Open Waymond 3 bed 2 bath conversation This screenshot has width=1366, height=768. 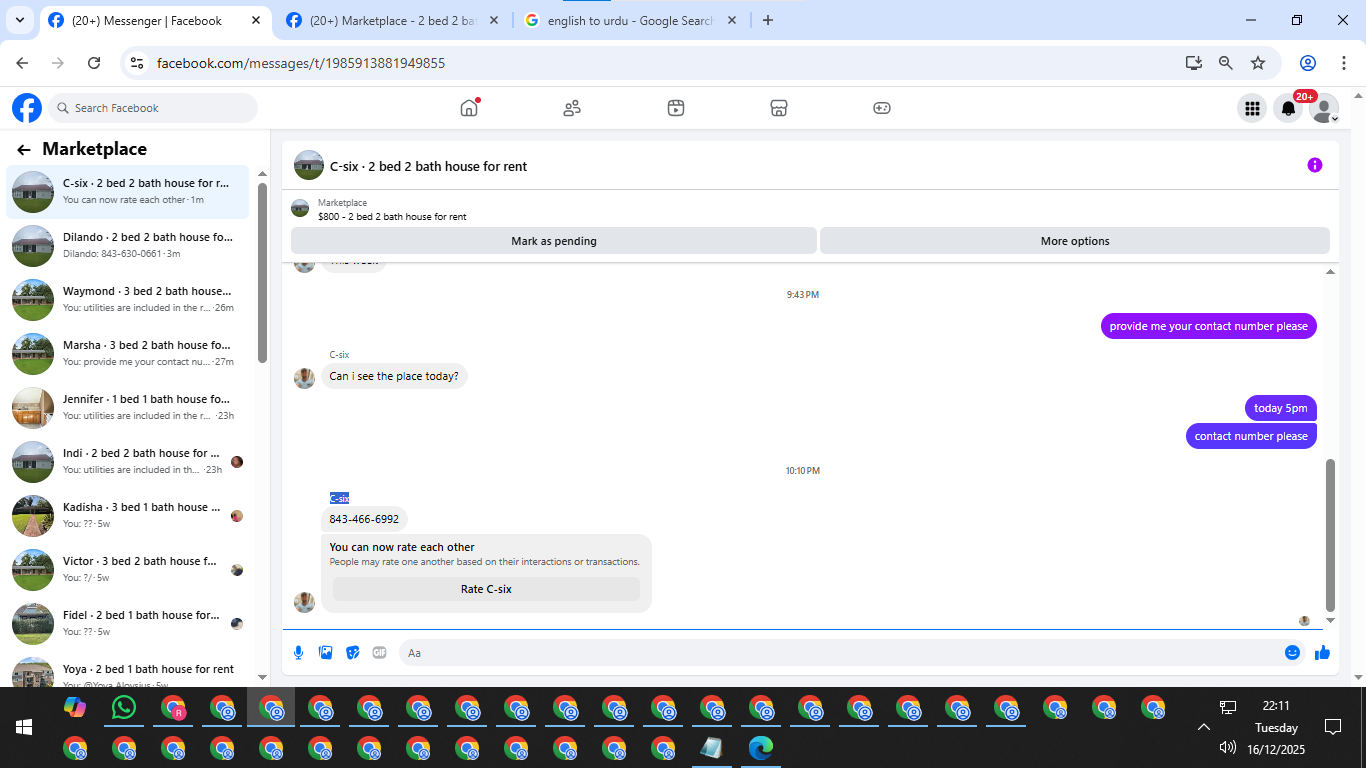[x=128, y=299]
